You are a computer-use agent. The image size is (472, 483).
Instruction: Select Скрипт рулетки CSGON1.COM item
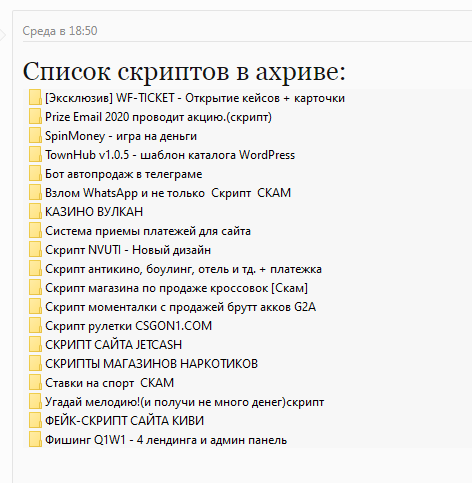click(128, 326)
